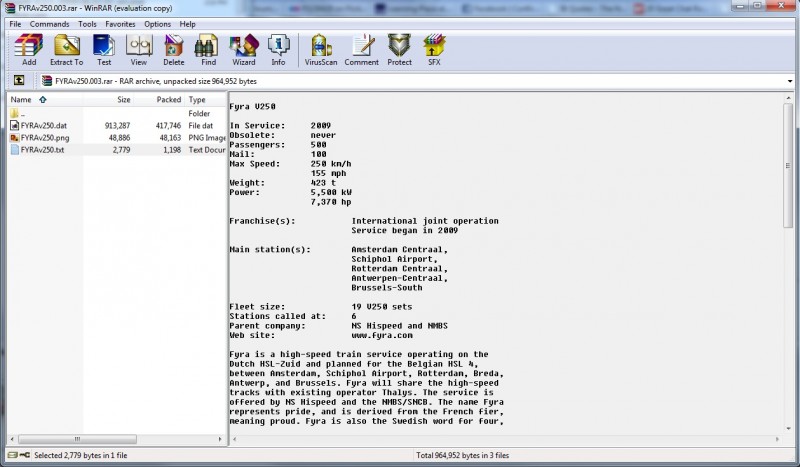
Task: Click the Total 964,952 bytes status text
Action: coord(462,455)
